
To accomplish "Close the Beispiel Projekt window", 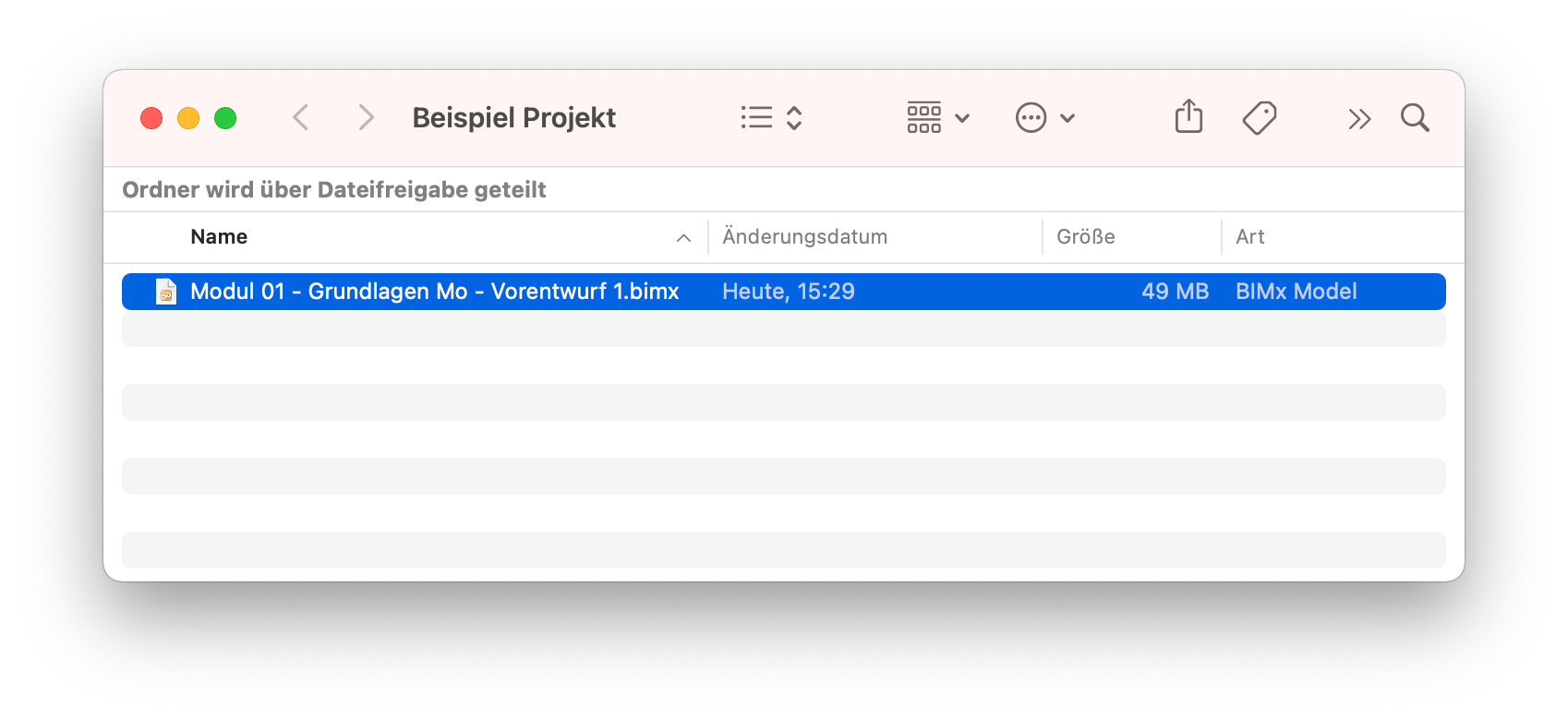I will 151,118.
